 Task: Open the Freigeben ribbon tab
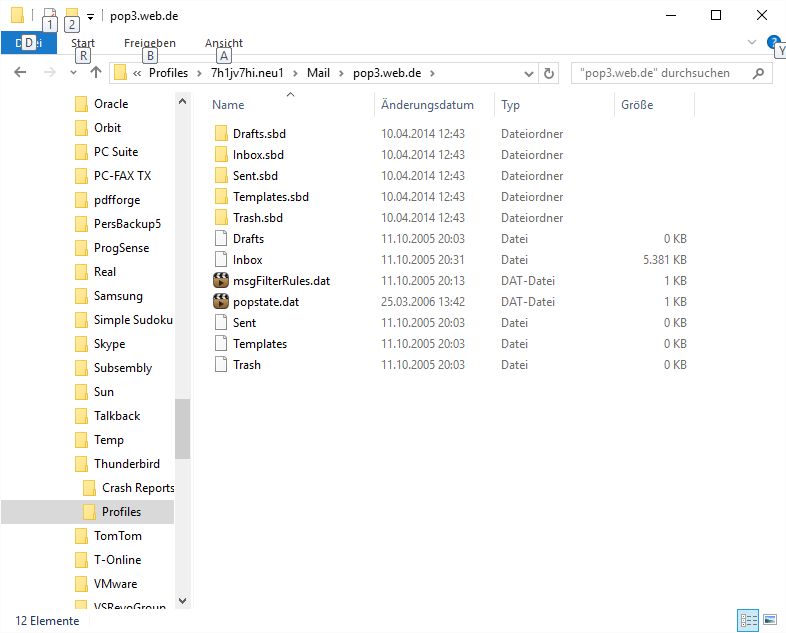[149, 43]
